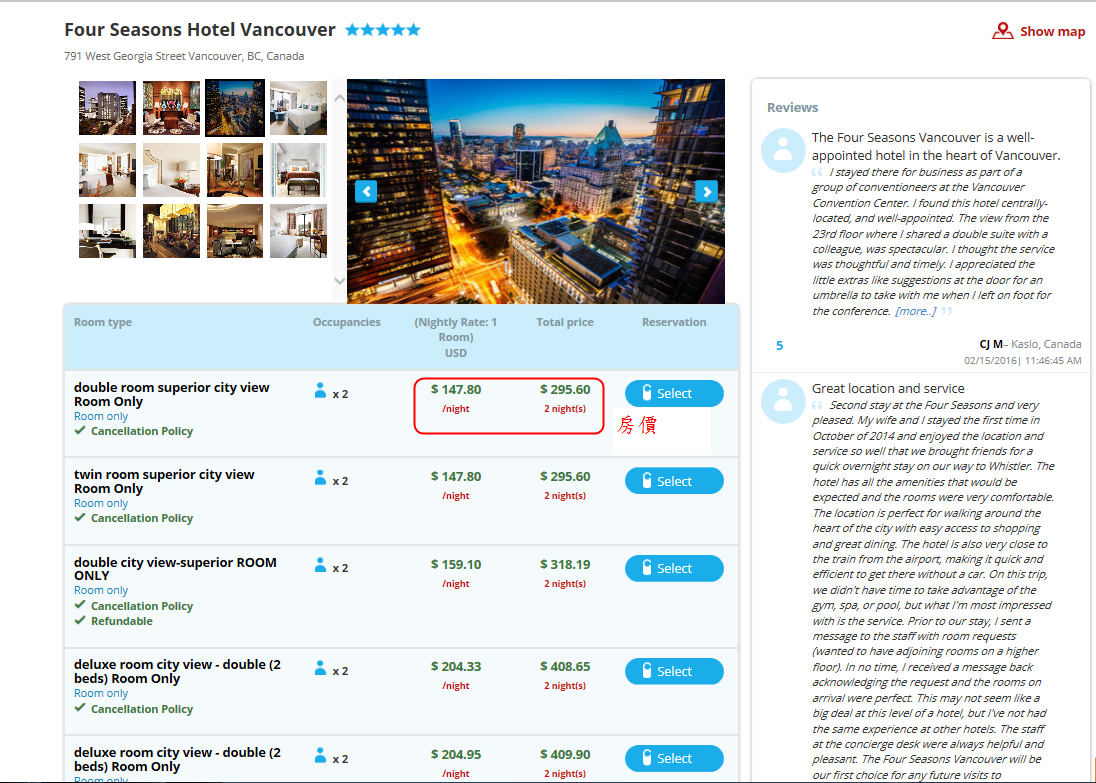Advance to next photo with right arrow
The width and height of the screenshot is (1096, 783).
[707, 191]
